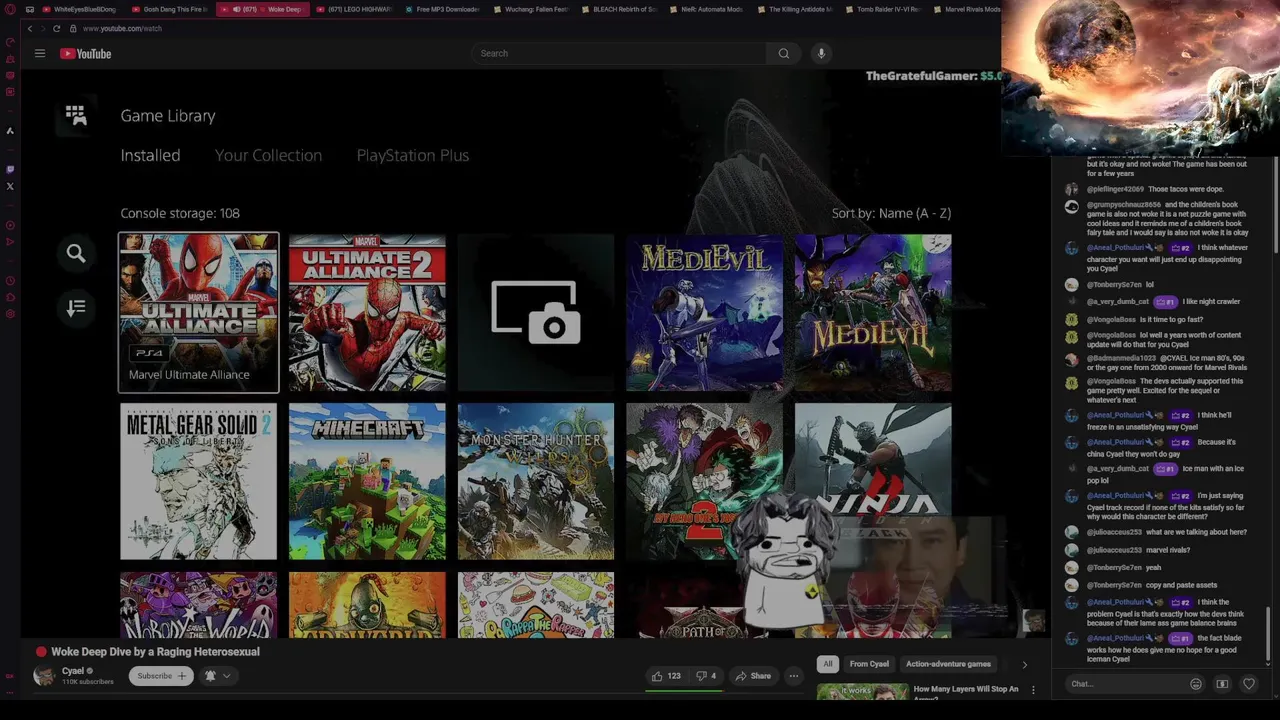Open Cyael channel avatar
Viewport: 1280px width, 720px height.
(x=44, y=676)
